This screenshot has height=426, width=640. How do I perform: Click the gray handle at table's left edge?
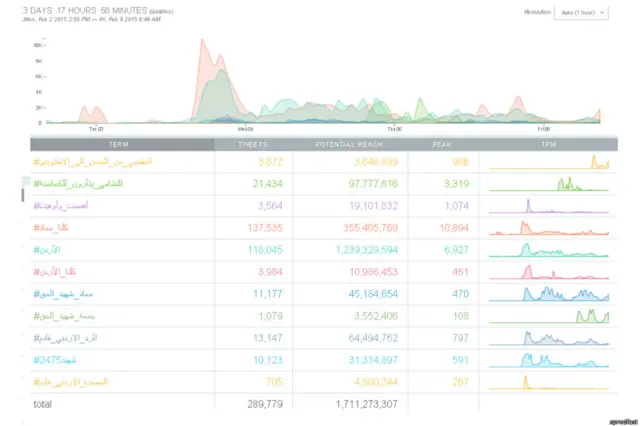pos(23,193)
